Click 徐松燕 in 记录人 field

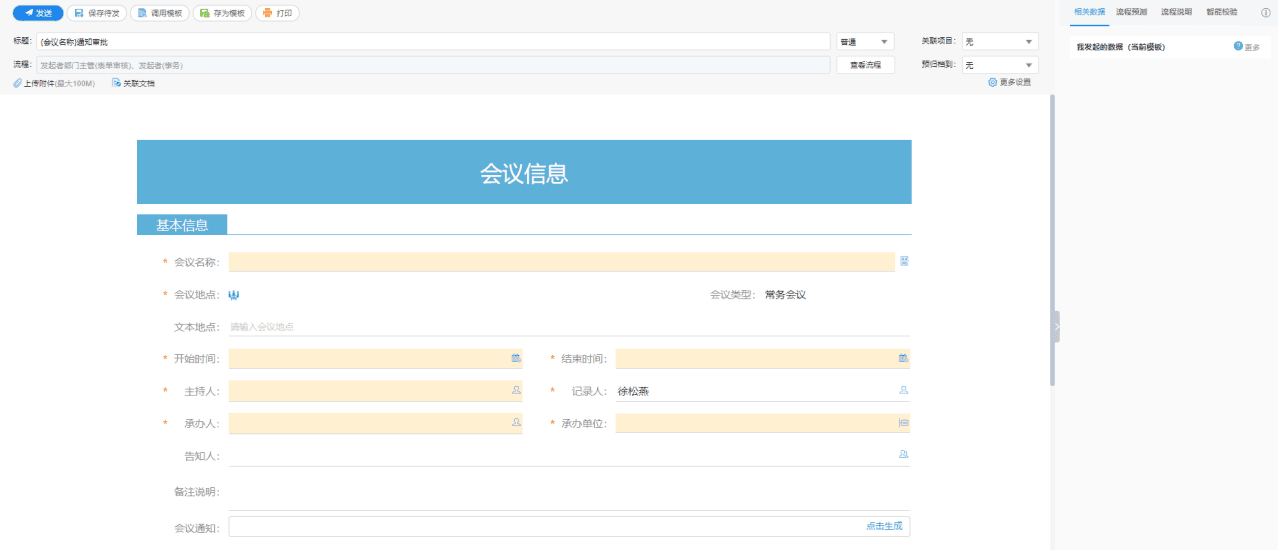pyautogui.click(x=633, y=391)
